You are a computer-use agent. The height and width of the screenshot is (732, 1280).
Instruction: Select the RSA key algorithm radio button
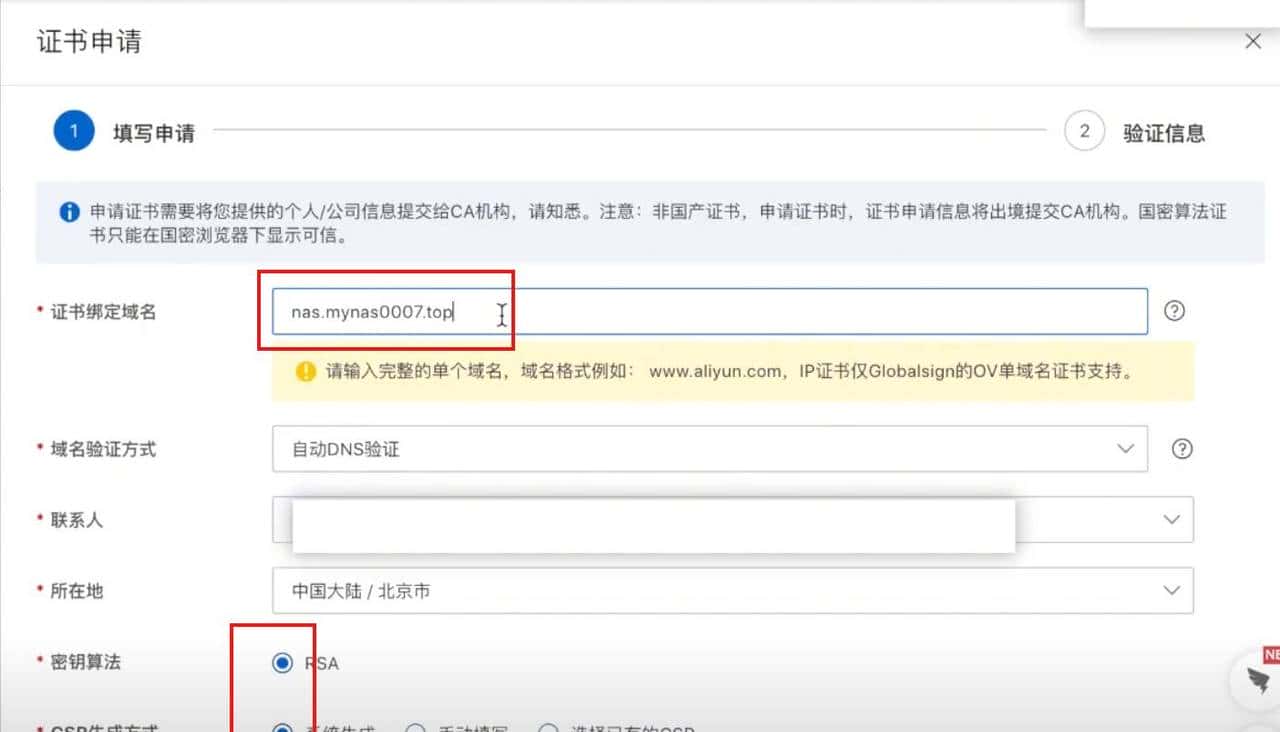tap(284, 662)
